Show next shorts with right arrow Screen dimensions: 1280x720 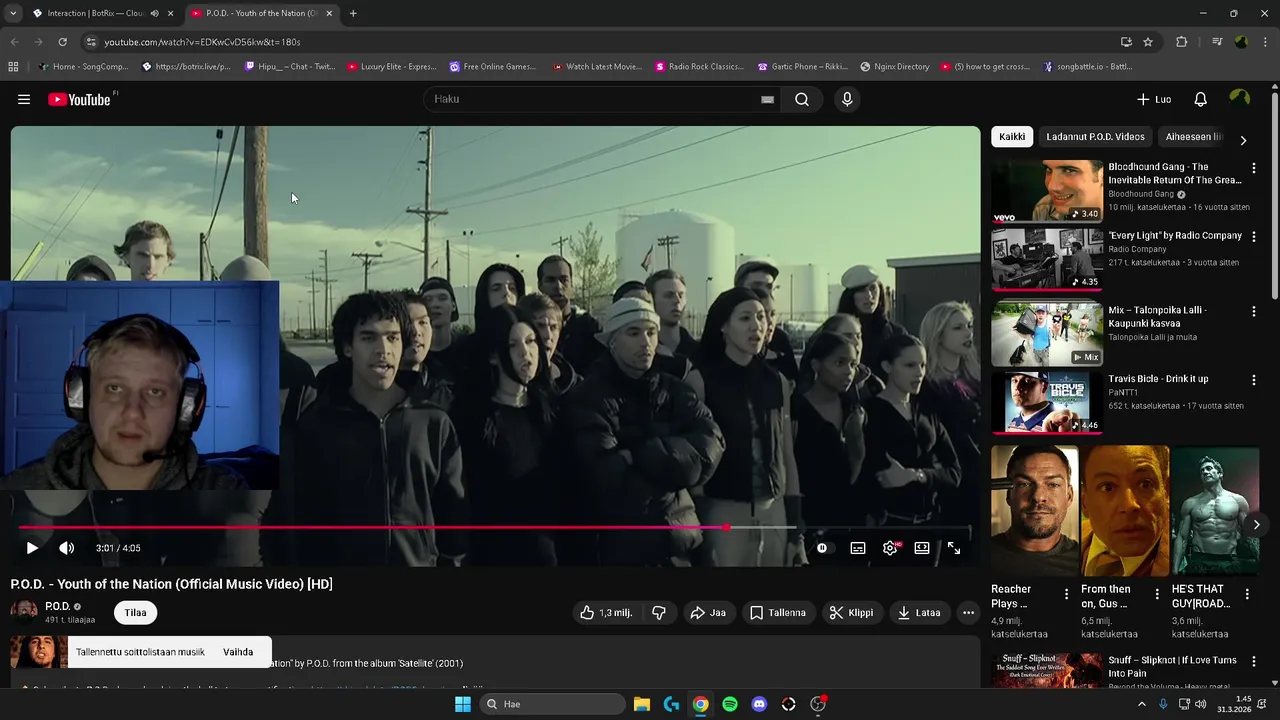(1256, 524)
